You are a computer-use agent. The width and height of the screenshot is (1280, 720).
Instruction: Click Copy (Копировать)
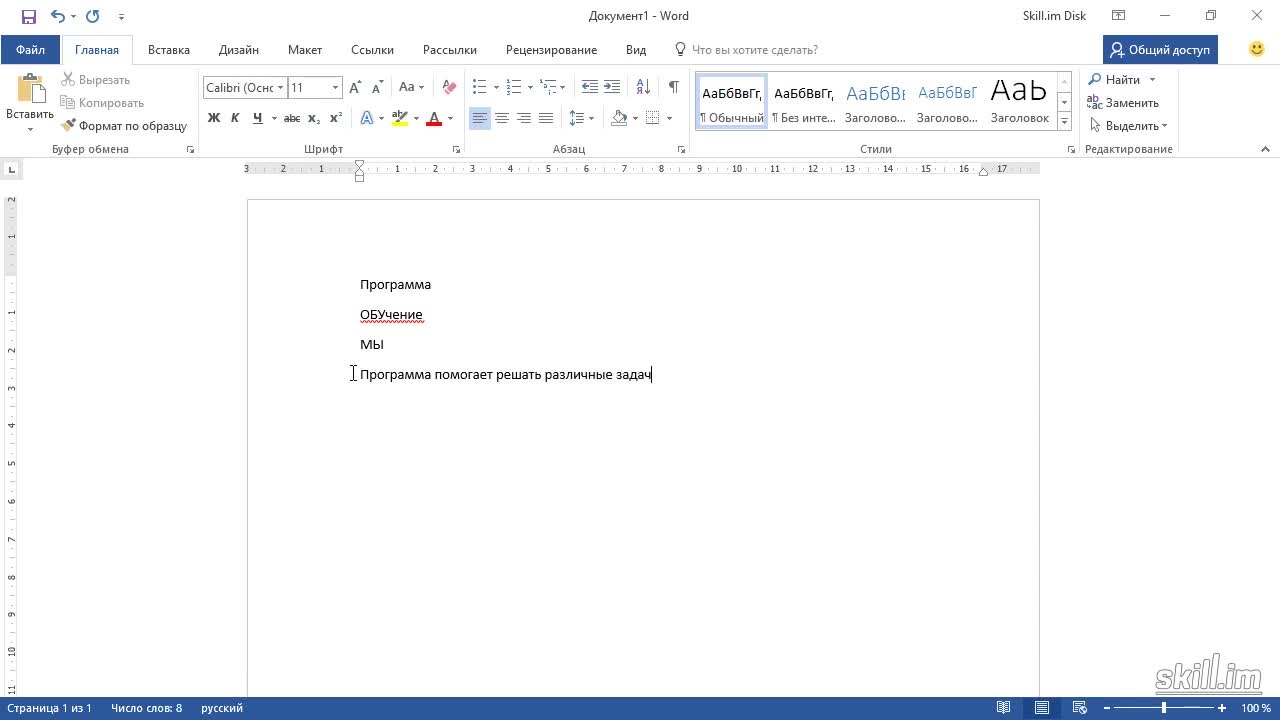click(x=102, y=103)
